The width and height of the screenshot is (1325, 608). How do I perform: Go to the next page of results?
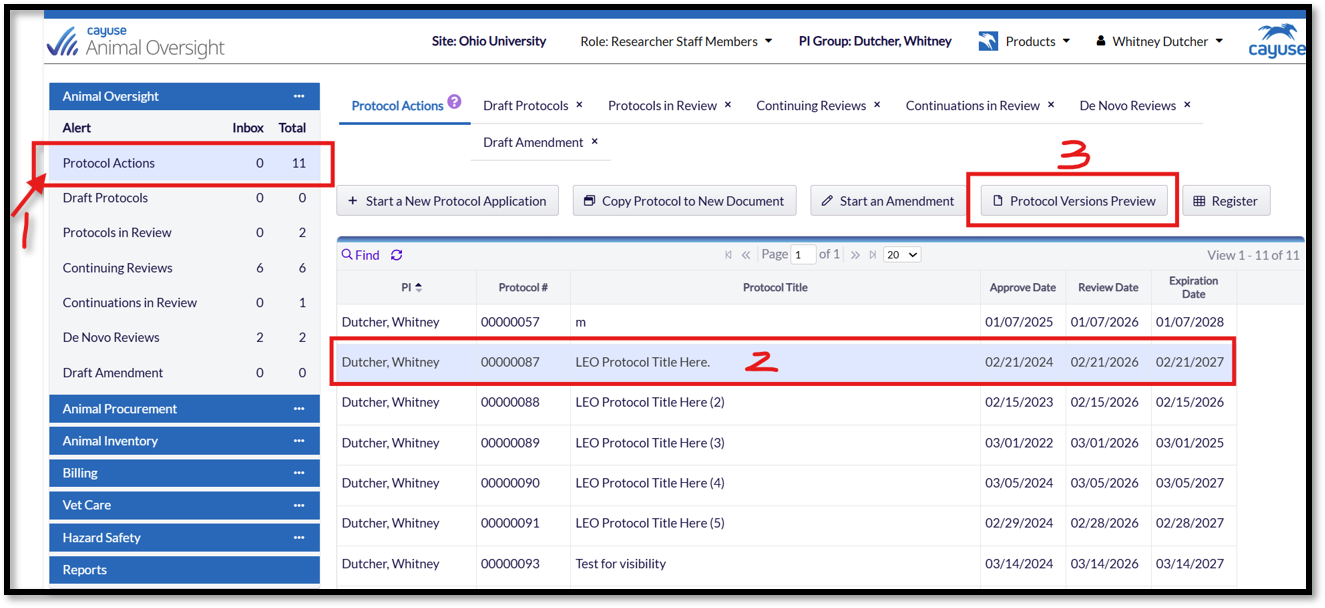coord(855,255)
